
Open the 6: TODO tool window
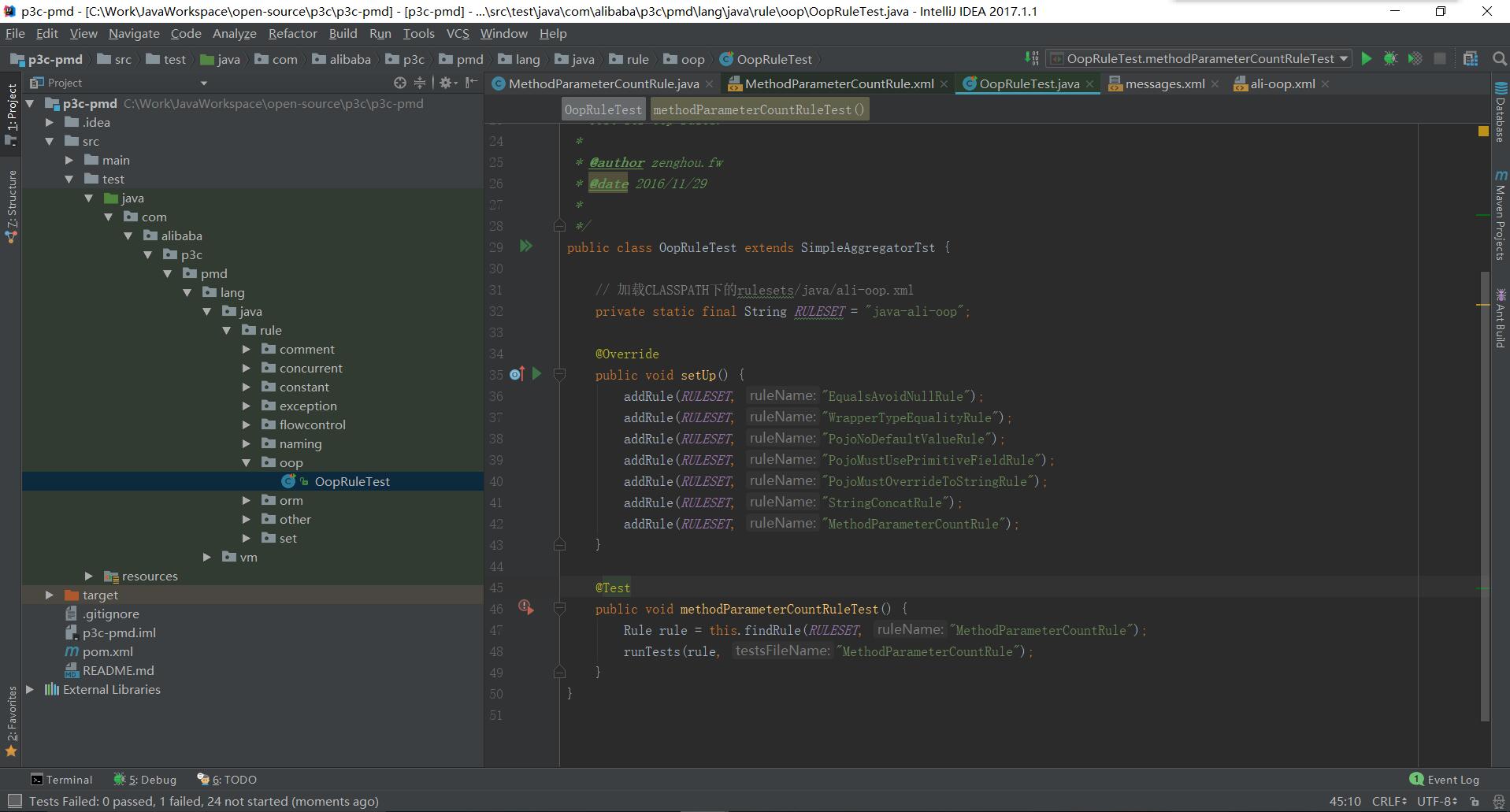[x=227, y=779]
